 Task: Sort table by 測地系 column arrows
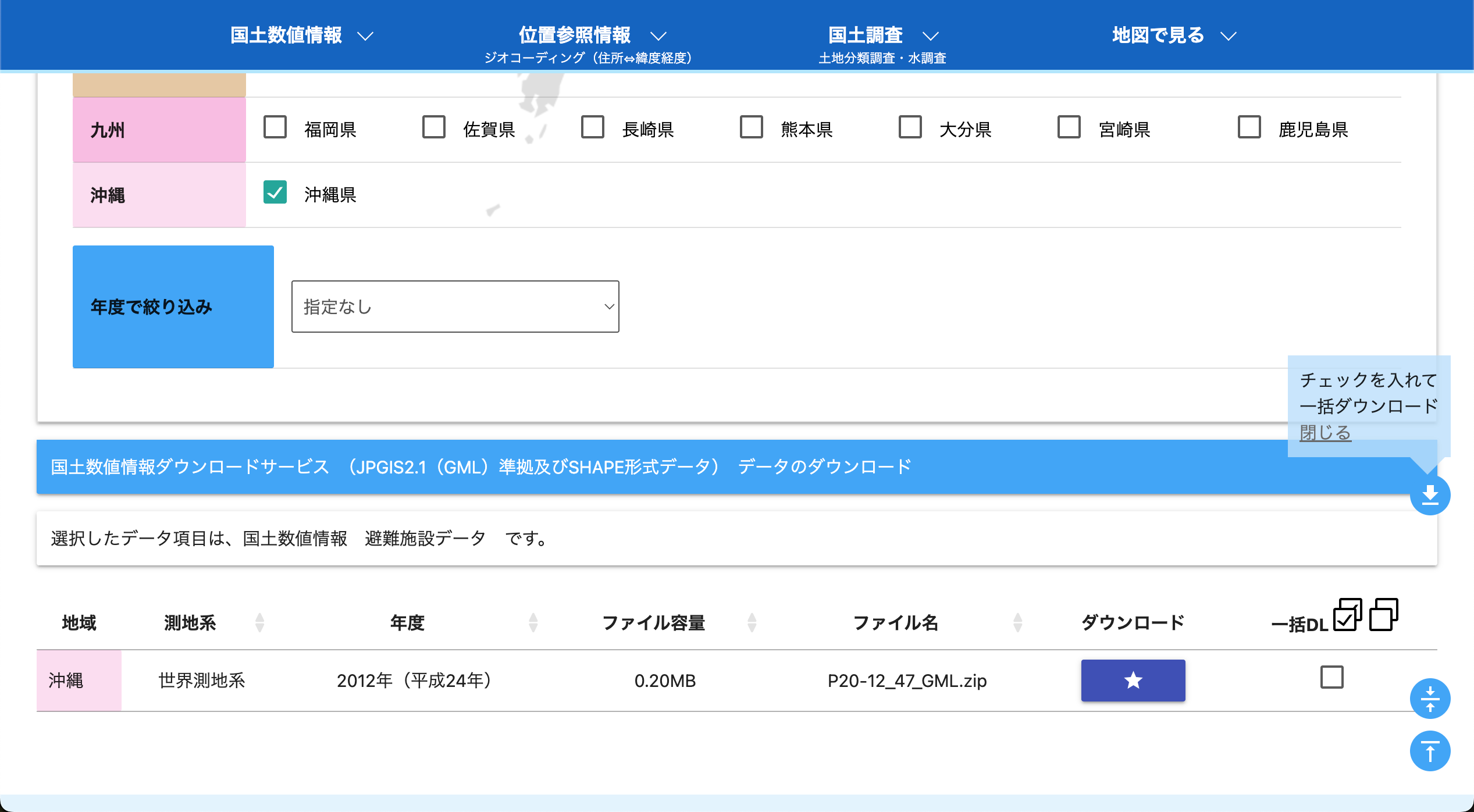click(x=260, y=622)
